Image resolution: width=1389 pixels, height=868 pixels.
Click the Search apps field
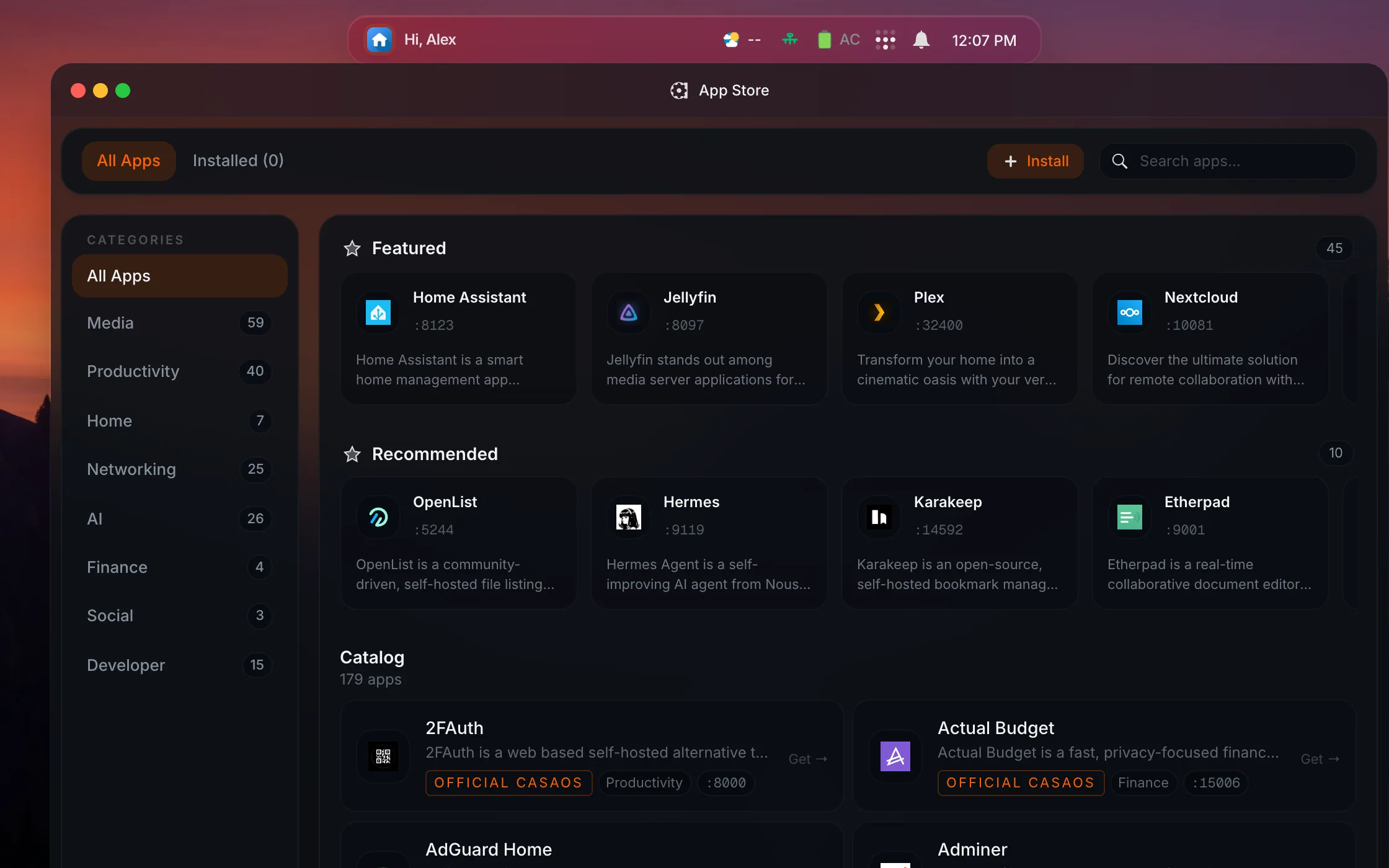pyautogui.click(x=1228, y=161)
